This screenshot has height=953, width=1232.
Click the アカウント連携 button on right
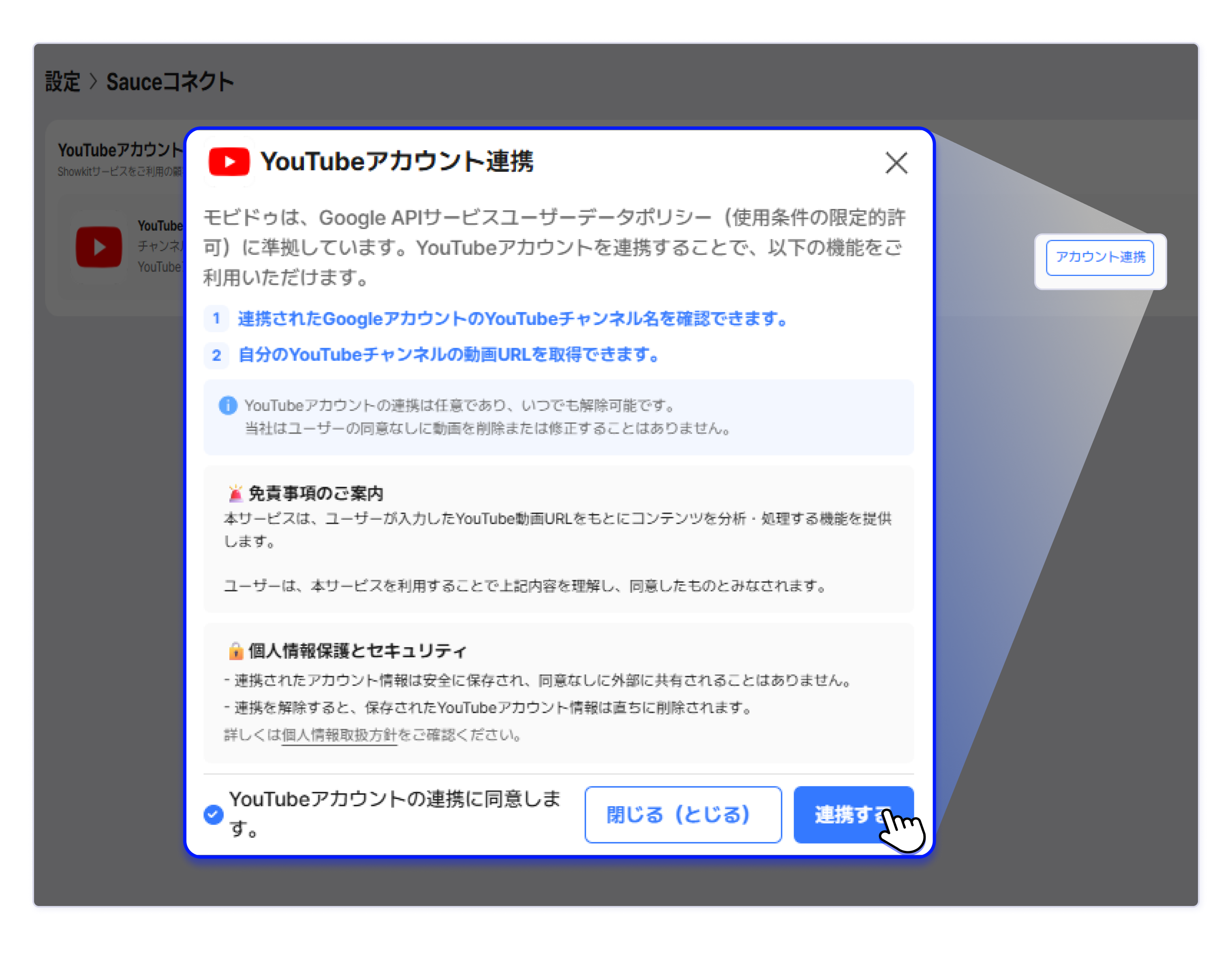(x=1099, y=258)
